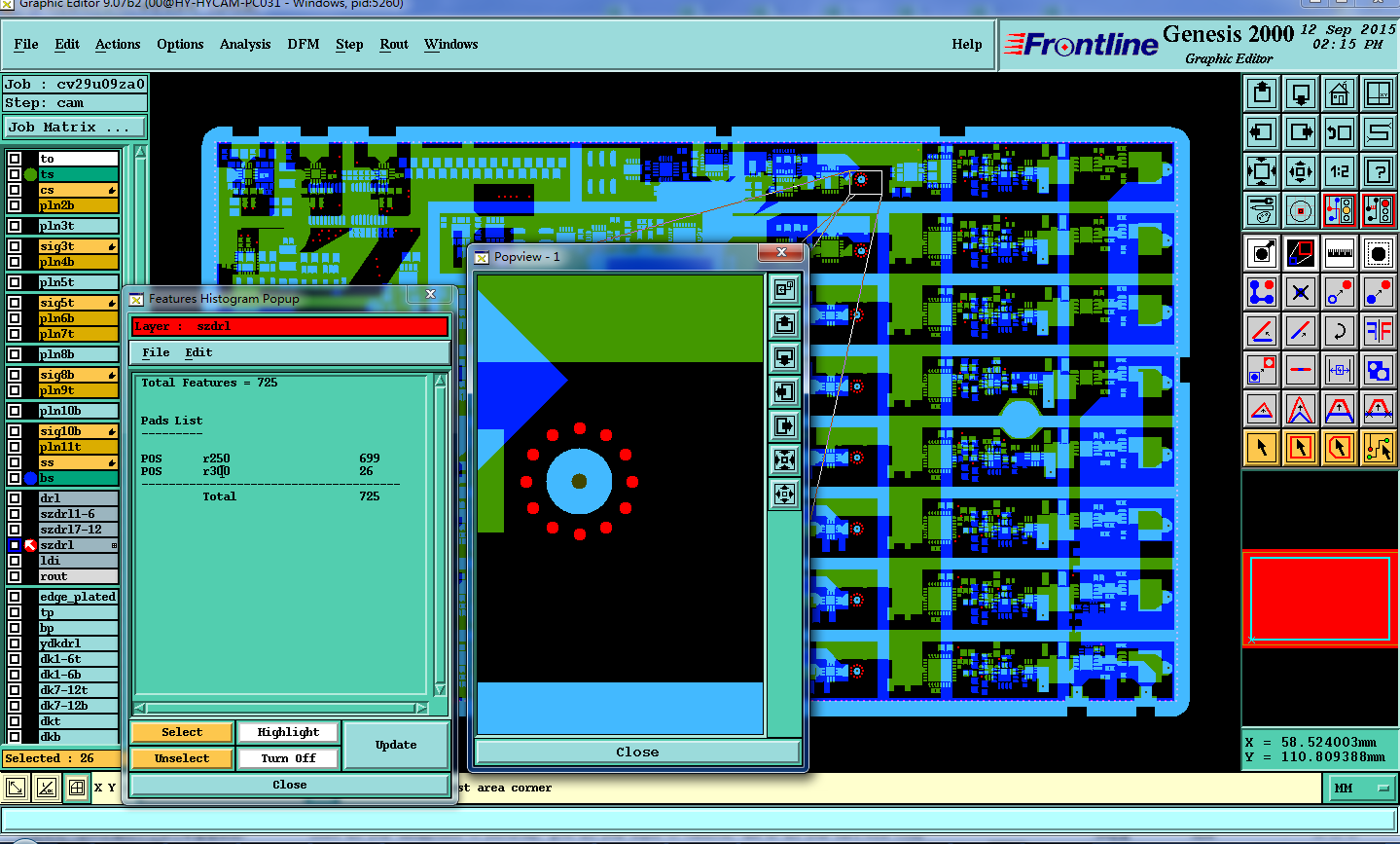This screenshot has width=1400, height=844.
Task: Open the Analysis menu
Action: pyautogui.click(x=245, y=44)
